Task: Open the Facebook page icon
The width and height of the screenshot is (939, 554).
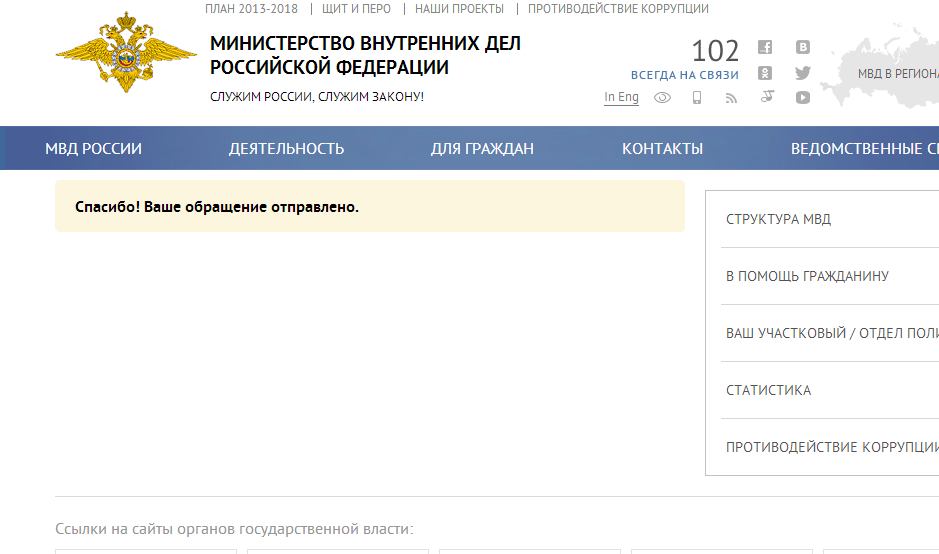Action: [x=765, y=47]
